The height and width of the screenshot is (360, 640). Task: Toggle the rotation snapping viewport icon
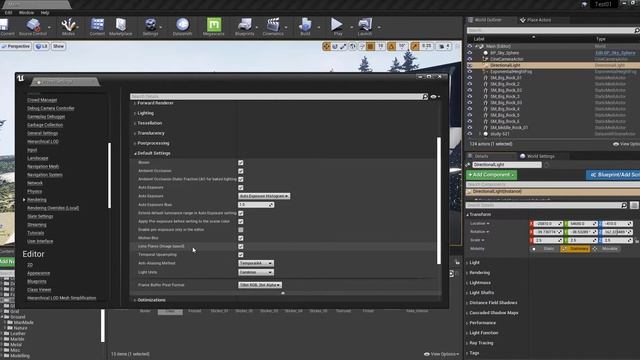[391, 47]
